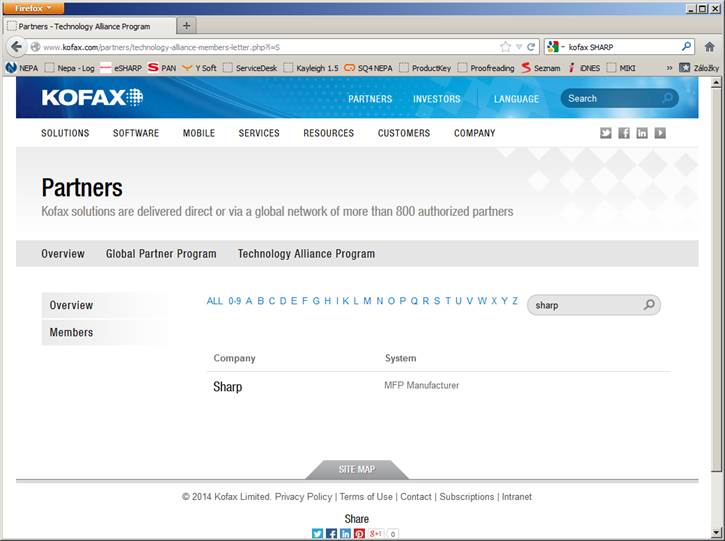
Task: Expand the SITE MAP footer tab
Action: (x=357, y=469)
